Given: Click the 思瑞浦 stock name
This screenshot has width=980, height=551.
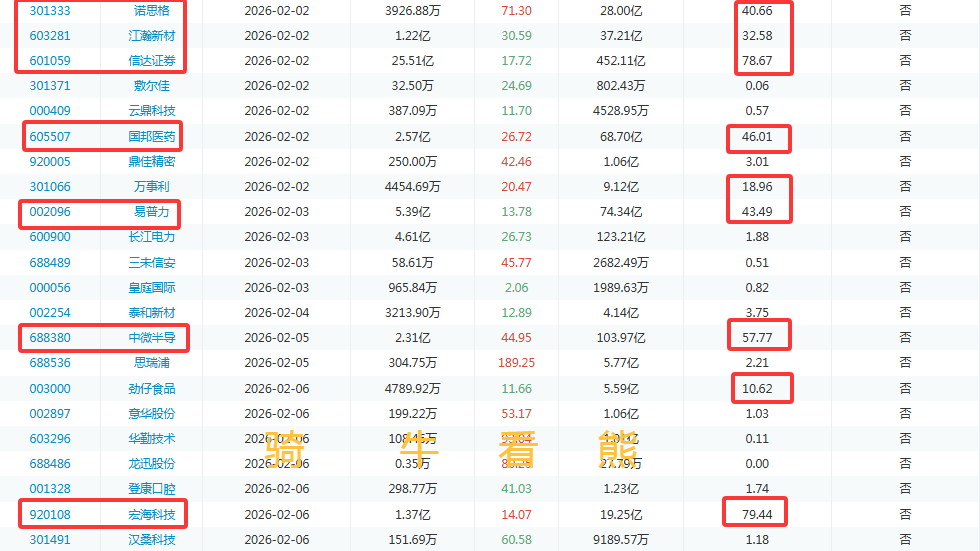Looking at the screenshot, I should click(x=152, y=363).
